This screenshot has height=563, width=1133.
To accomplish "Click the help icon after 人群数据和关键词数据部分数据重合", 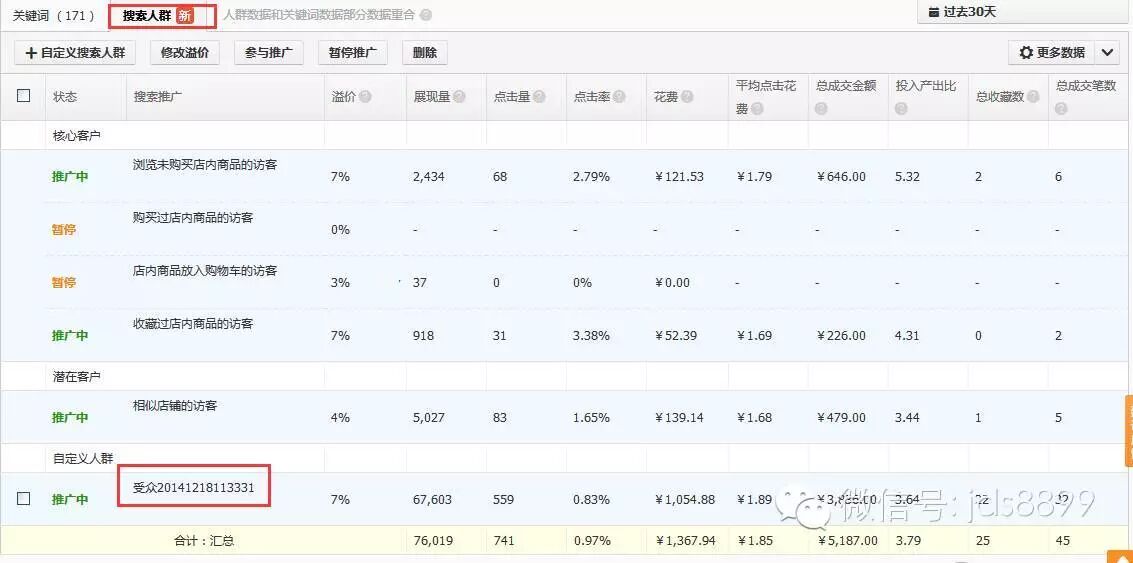I will (x=426, y=15).
